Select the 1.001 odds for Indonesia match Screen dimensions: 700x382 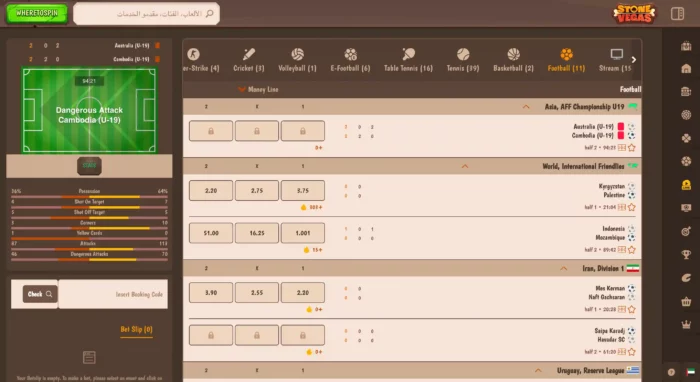pyautogui.click(x=303, y=233)
